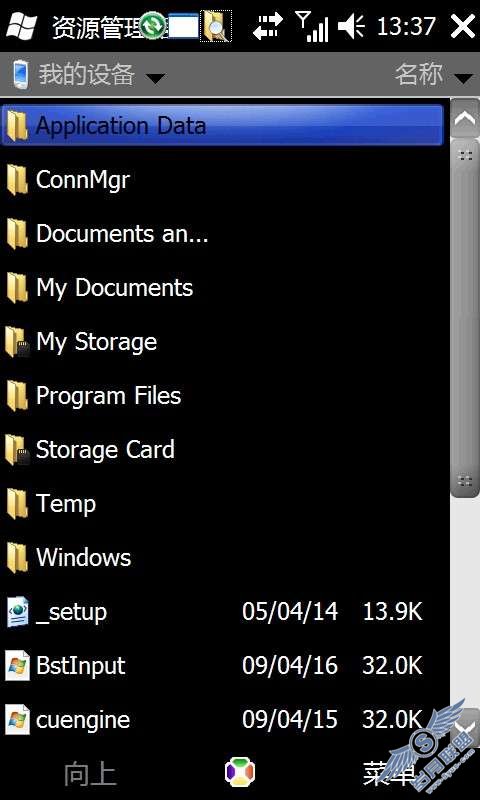
Task: Select the Application Data folder
Action: [222, 125]
